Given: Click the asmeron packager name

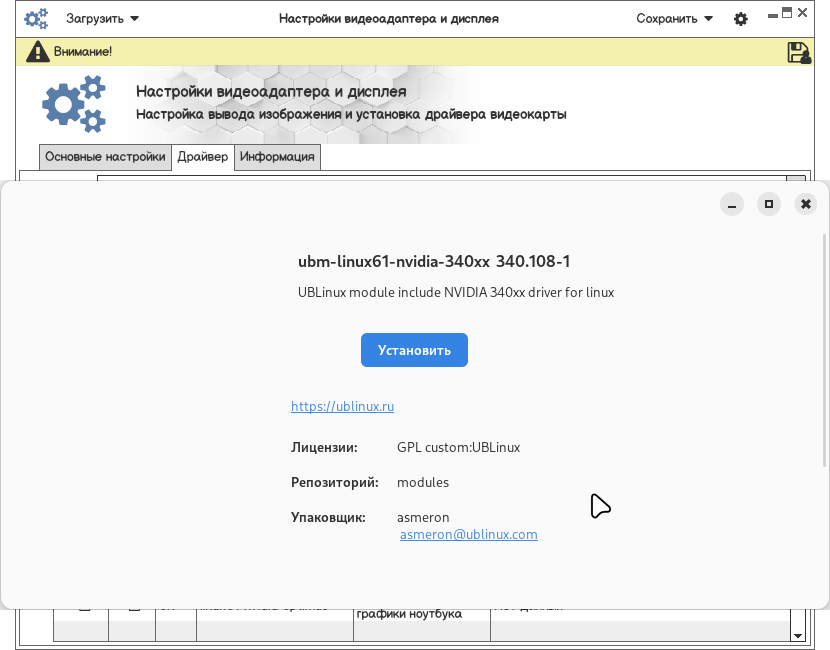Looking at the screenshot, I should (x=423, y=517).
